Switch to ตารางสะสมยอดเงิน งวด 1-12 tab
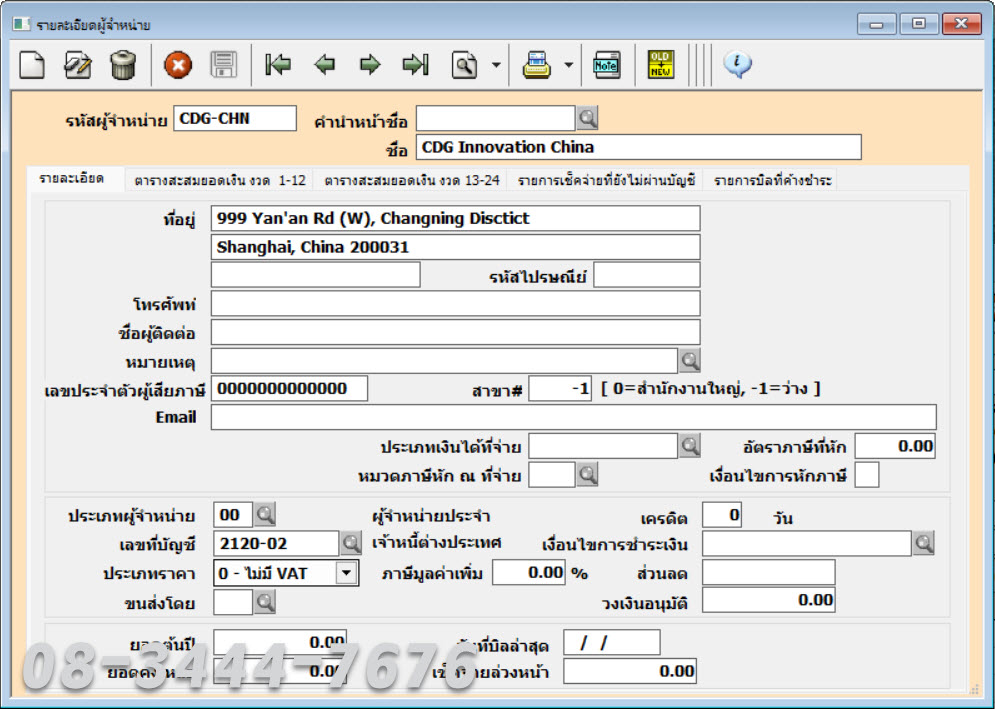 tap(220, 181)
